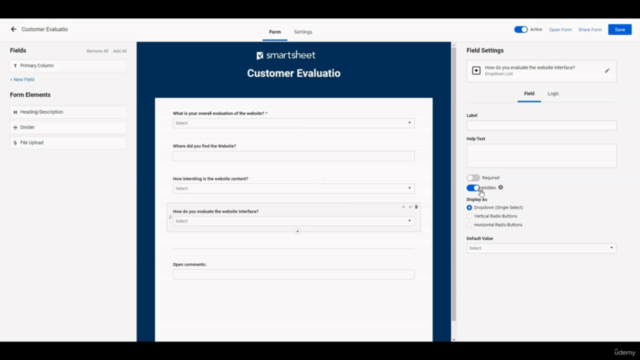Screen dimensions: 640x360
Task: Open the website interface Select dropdown
Action: [x=293, y=221]
